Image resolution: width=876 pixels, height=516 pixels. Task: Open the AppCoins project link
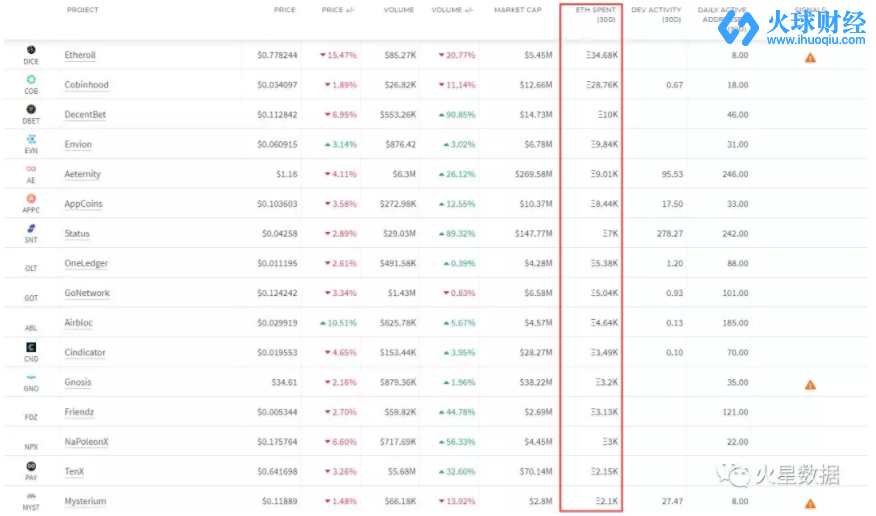[x=83, y=204]
